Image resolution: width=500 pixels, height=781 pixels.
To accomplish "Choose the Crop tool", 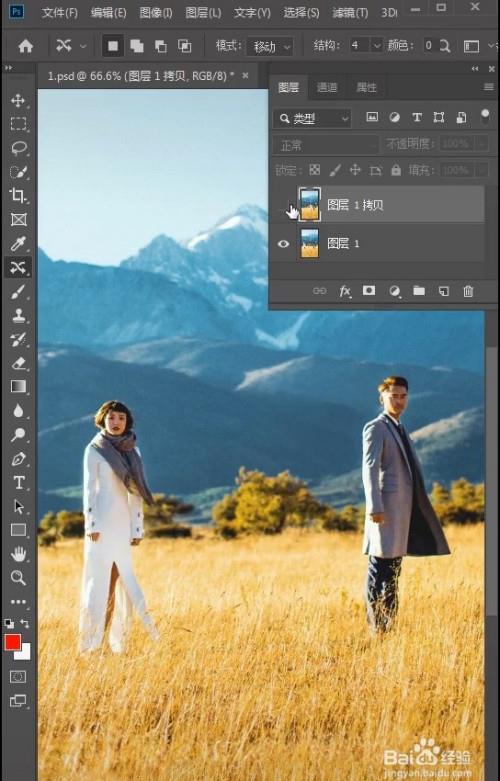I will 18,196.
